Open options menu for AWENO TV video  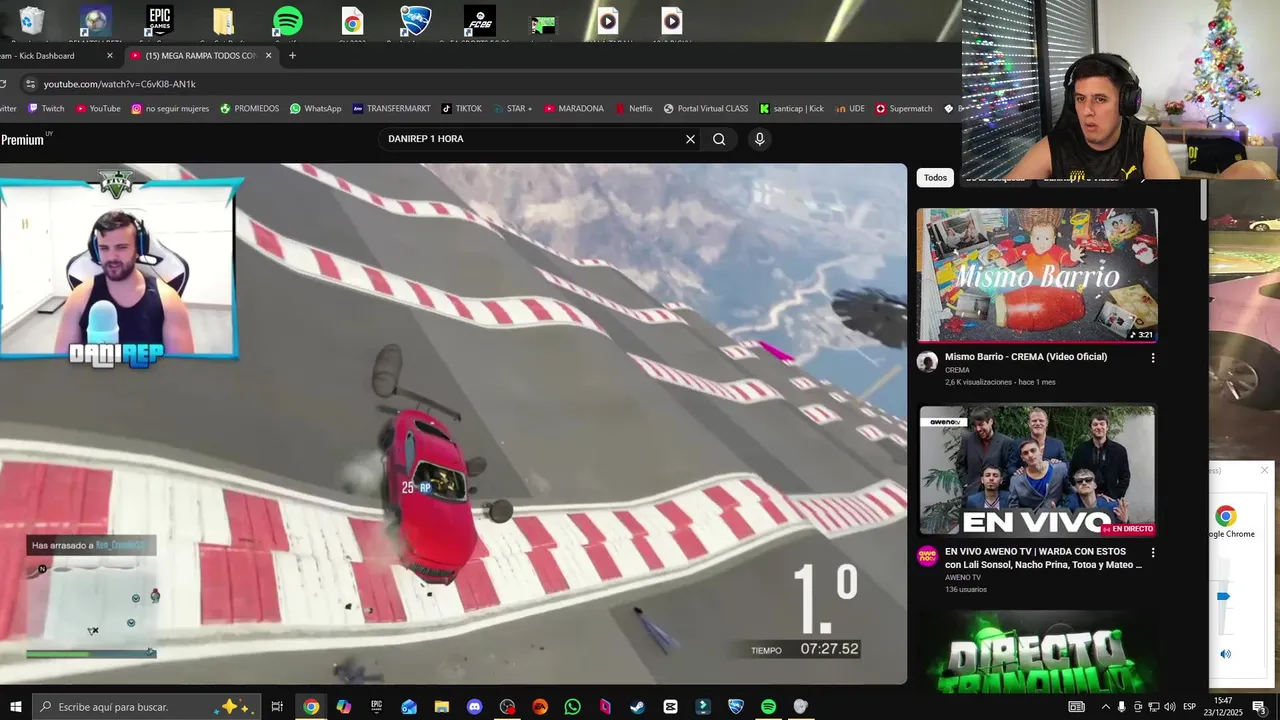point(1153,552)
